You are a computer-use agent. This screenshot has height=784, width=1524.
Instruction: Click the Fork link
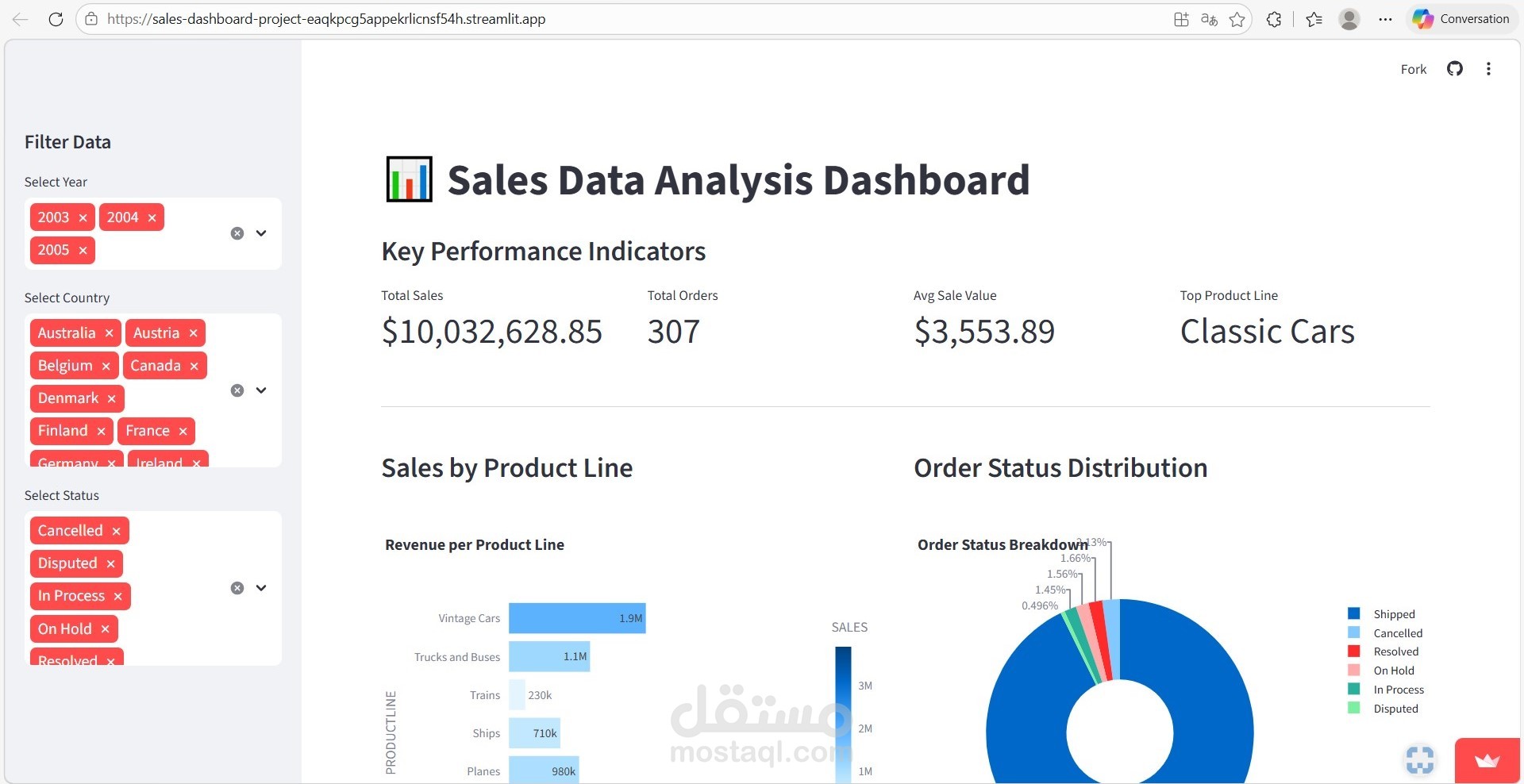[x=1413, y=69]
